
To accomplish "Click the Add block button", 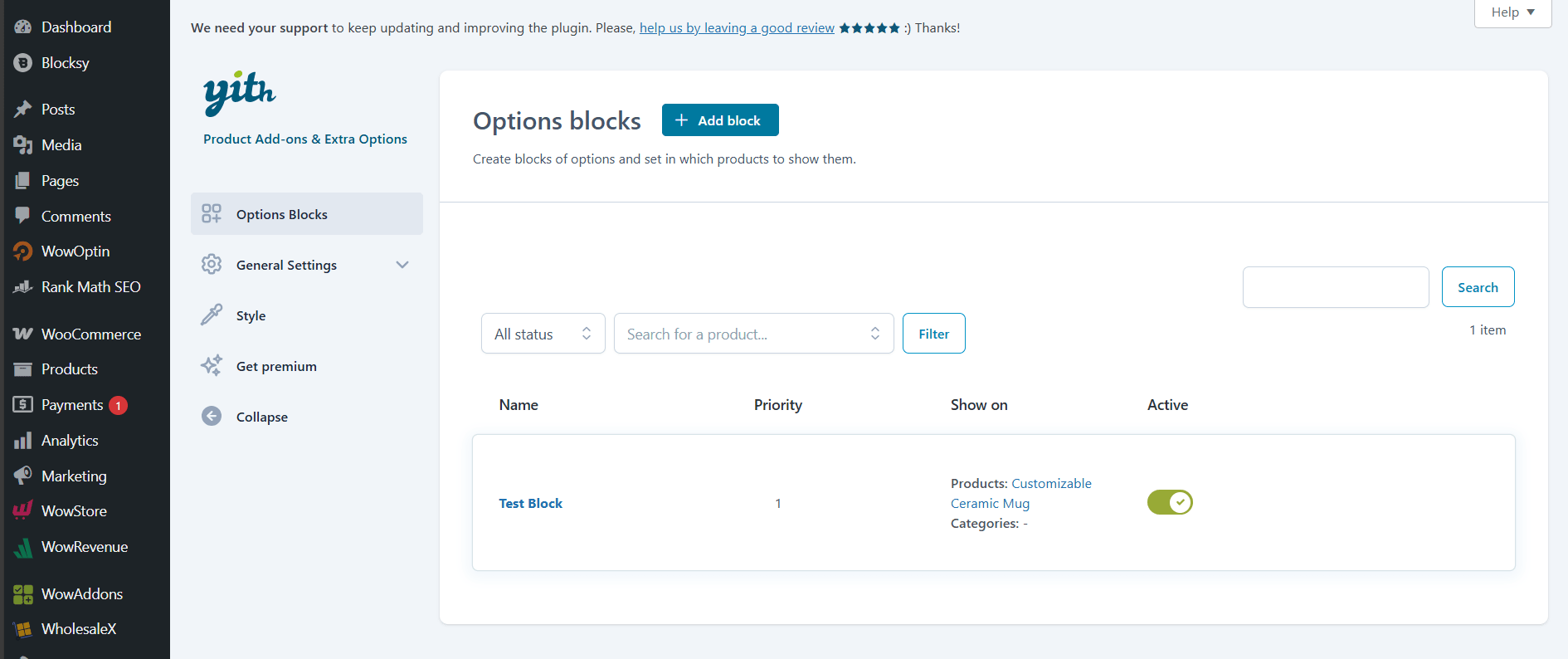I will coord(720,120).
